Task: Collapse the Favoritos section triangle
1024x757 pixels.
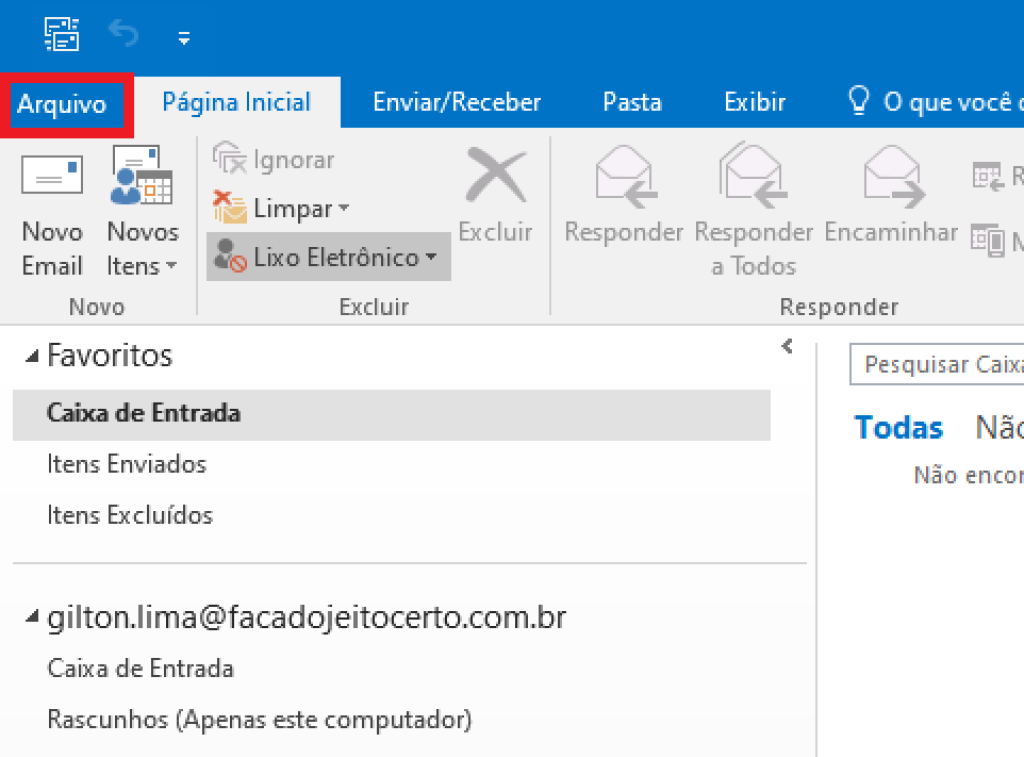Action: pos(31,356)
